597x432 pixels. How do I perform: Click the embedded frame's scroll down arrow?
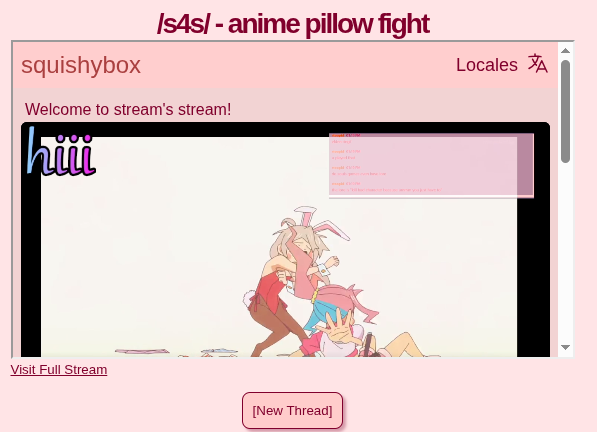pyautogui.click(x=565, y=348)
